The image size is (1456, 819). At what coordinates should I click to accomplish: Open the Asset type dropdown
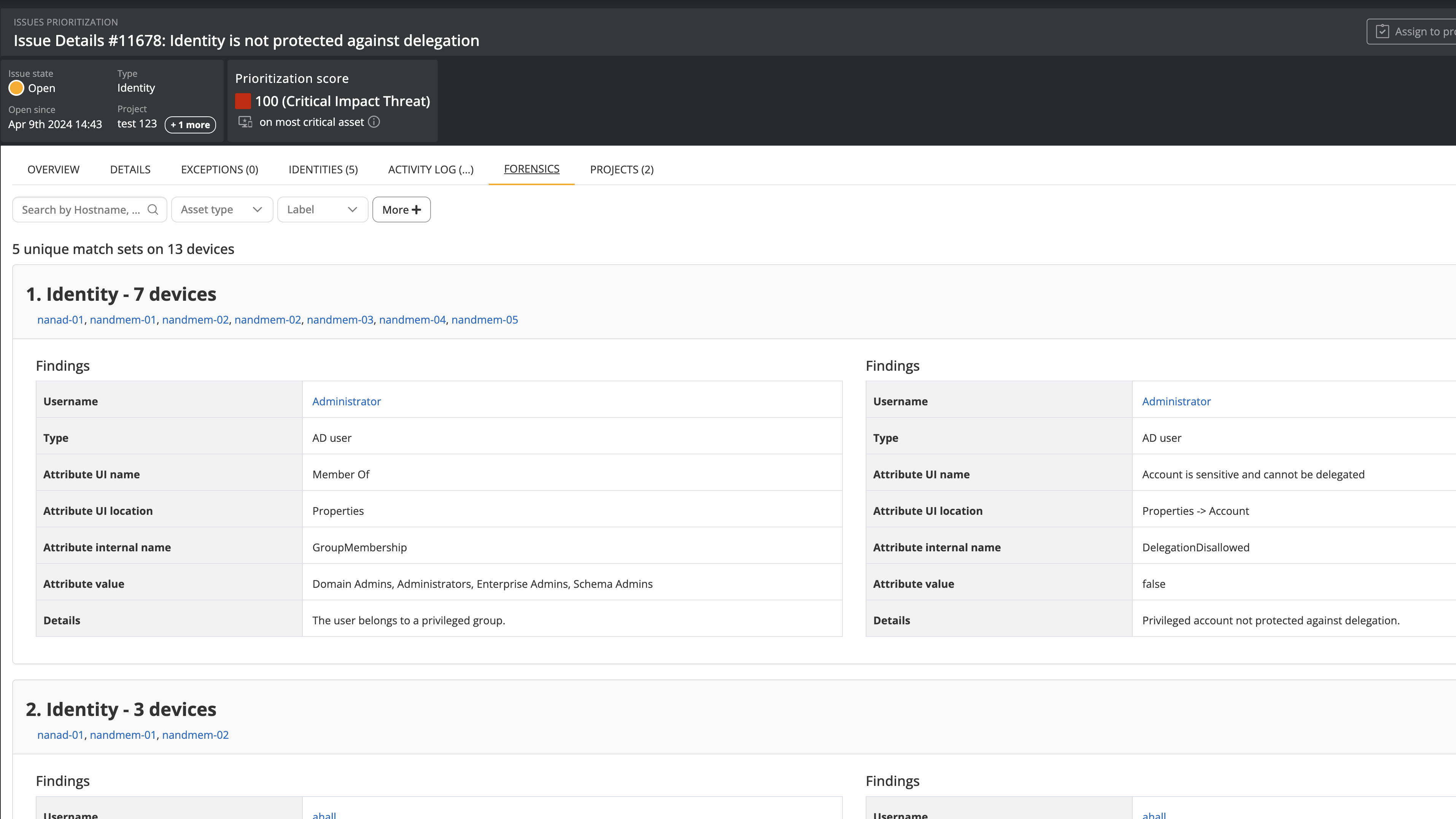click(x=222, y=210)
